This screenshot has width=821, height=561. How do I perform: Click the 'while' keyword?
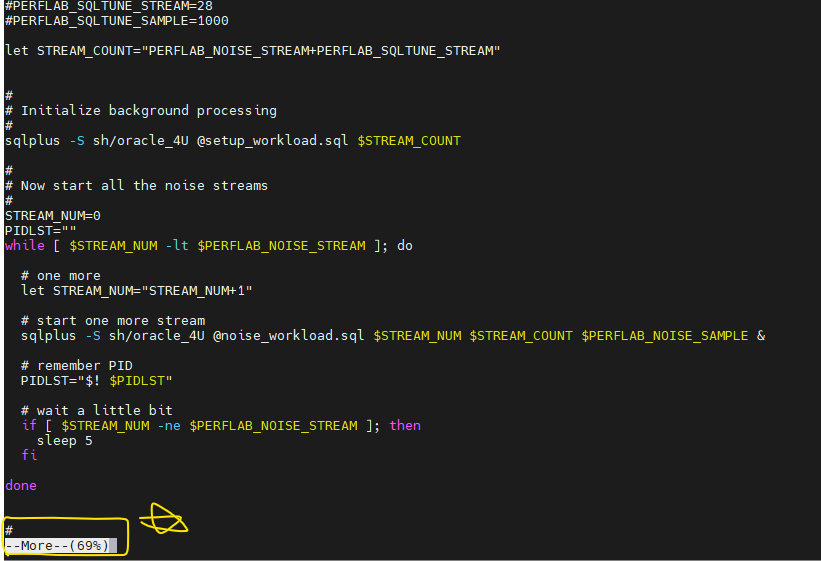point(25,246)
